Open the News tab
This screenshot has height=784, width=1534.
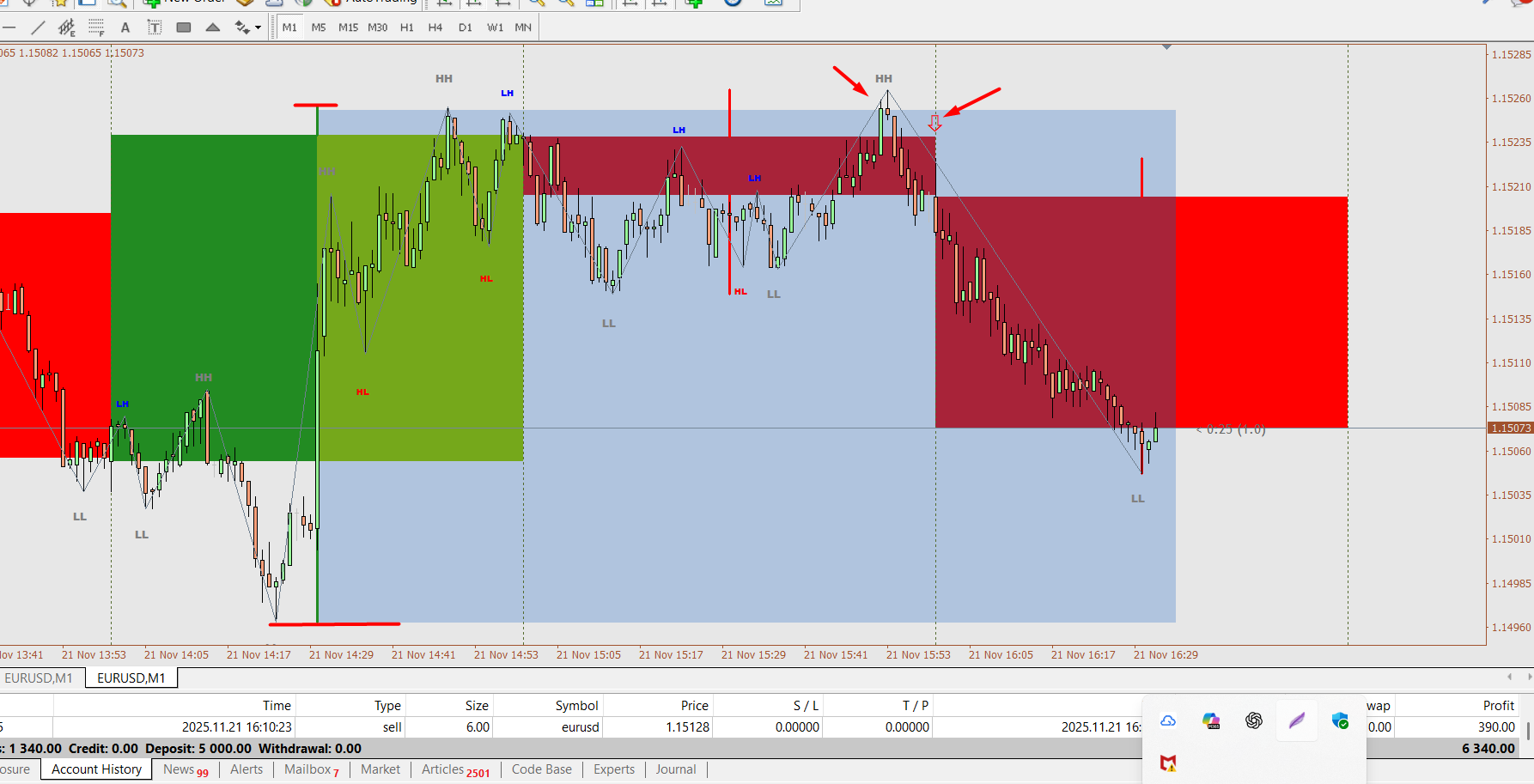[186, 769]
